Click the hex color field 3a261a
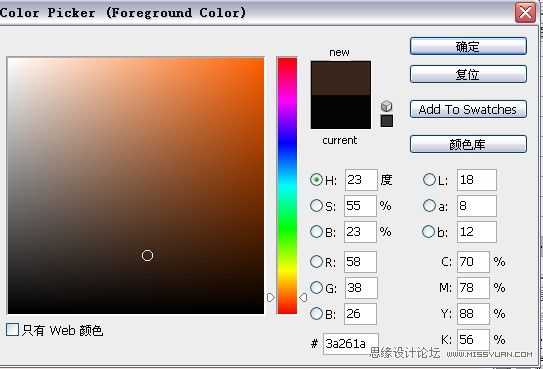Viewport: 543px width, 369px height. pyautogui.click(x=350, y=344)
